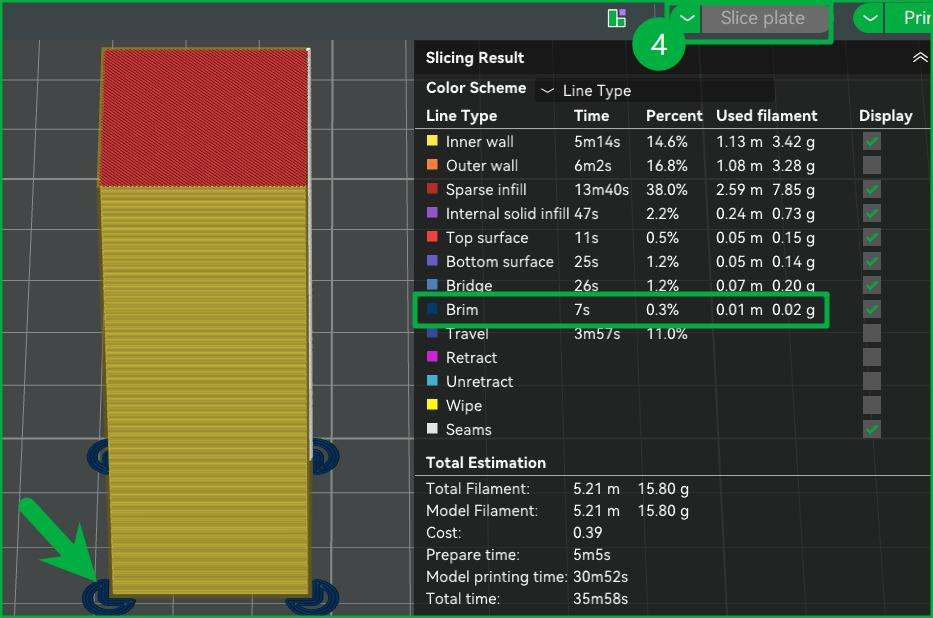933x618 pixels.
Task: Click the plate layout icon in top bar
Action: click(x=616, y=18)
